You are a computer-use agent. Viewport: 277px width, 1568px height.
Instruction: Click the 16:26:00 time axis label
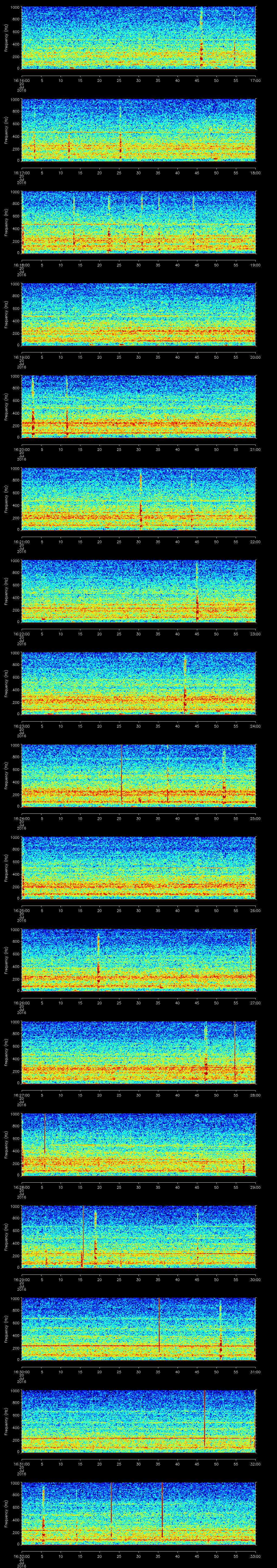(21, 1003)
